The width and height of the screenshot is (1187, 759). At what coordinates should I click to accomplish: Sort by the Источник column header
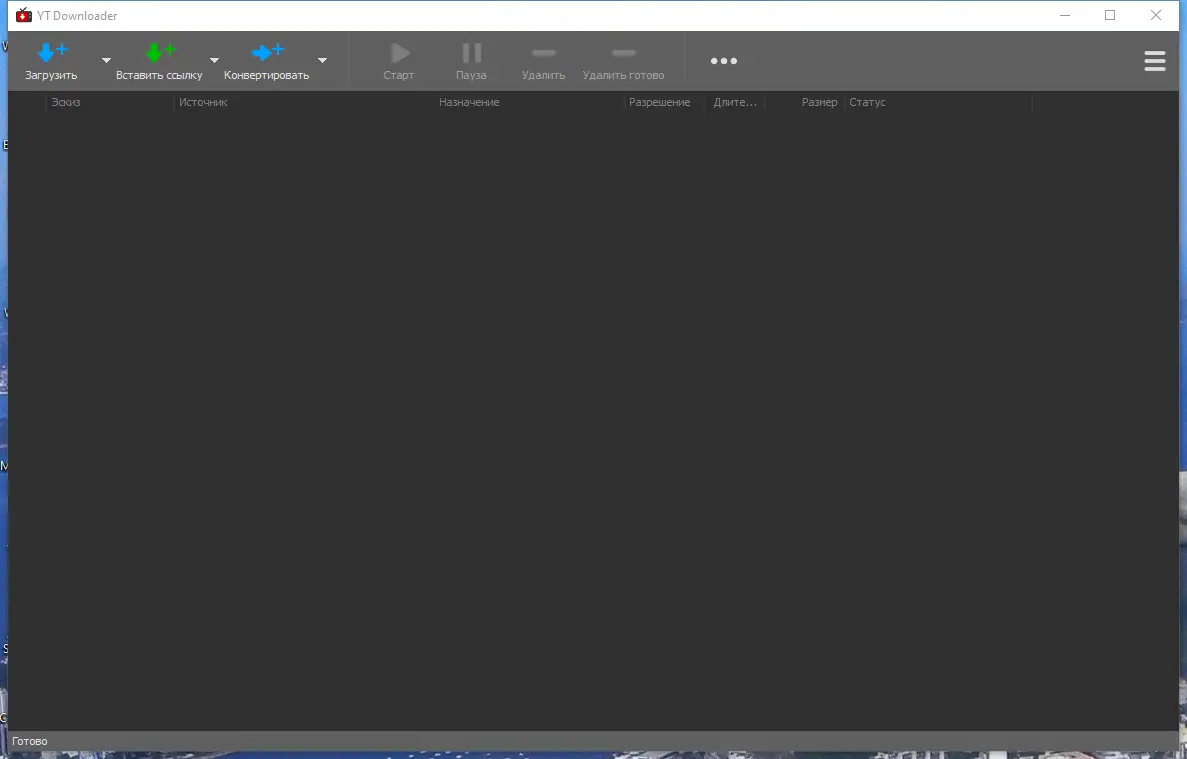coord(304,102)
